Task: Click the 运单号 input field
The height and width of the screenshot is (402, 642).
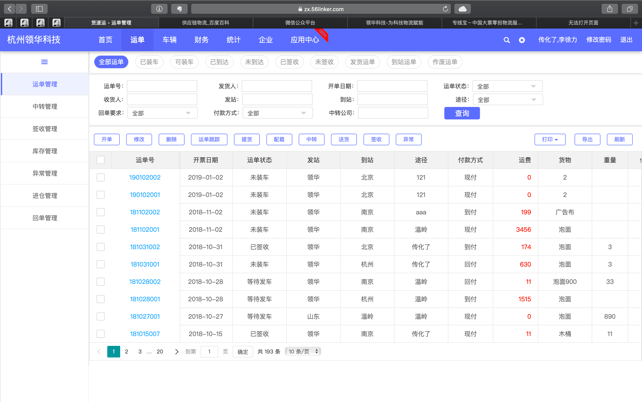Action: tap(162, 87)
